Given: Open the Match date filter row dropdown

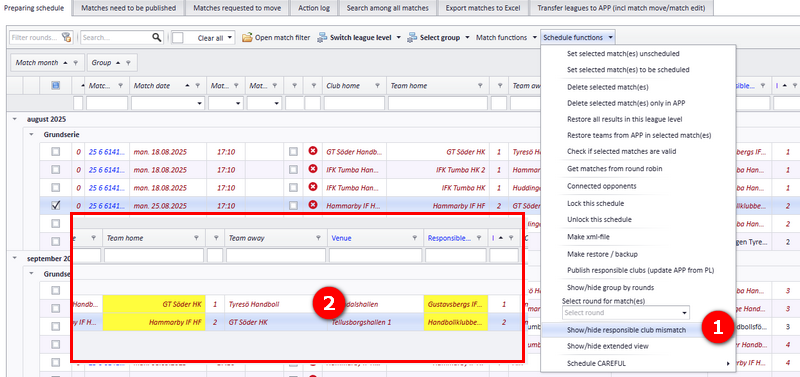Looking at the screenshot, I should coord(198,104).
